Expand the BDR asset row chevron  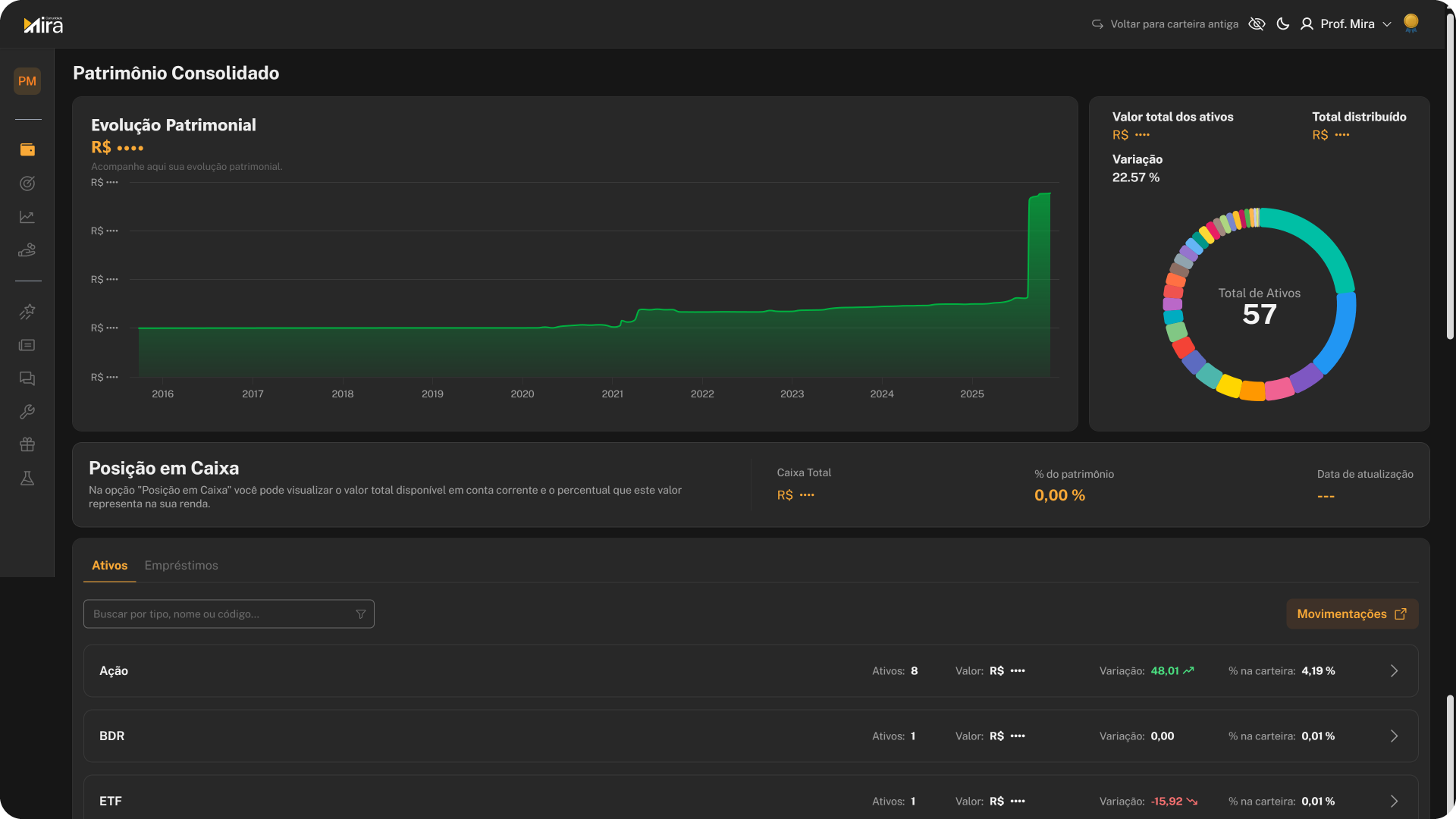(1394, 736)
